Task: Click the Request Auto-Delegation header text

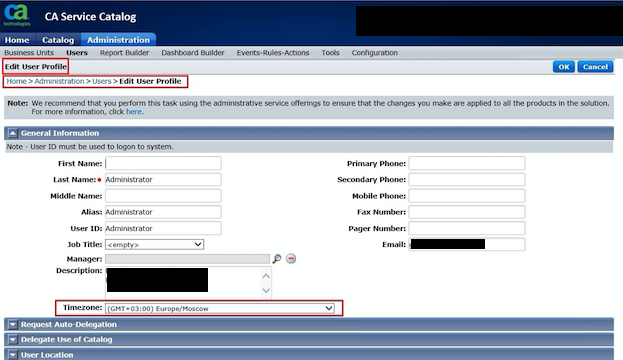Action: [69, 325]
